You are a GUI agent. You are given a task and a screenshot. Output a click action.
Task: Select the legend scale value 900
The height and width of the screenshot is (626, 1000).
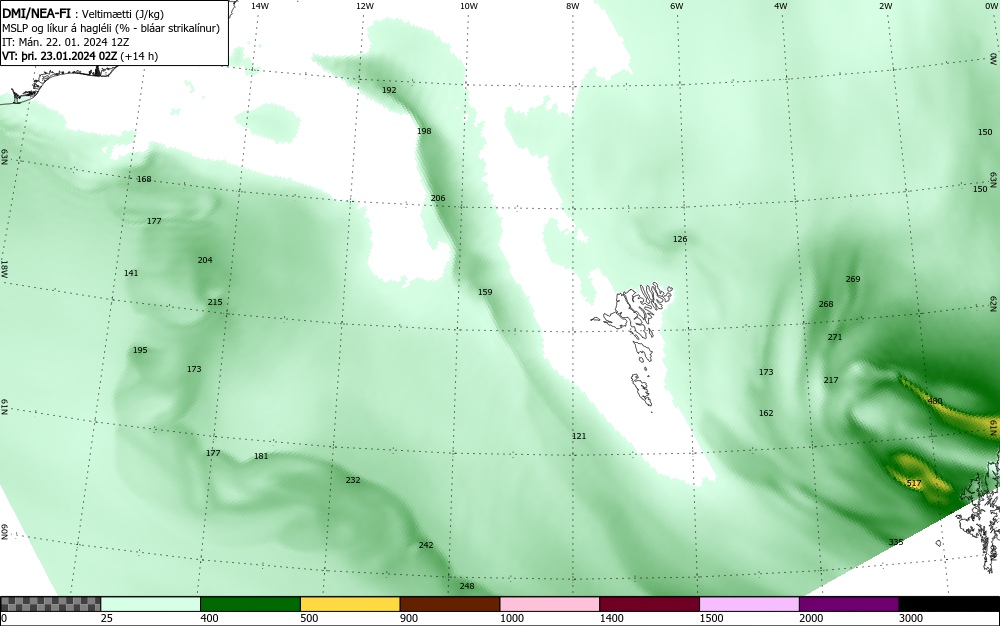point(409,618)
